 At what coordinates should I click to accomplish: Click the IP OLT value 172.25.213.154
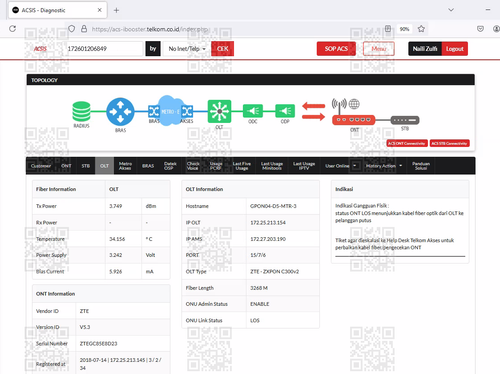[x=268, y=222]
